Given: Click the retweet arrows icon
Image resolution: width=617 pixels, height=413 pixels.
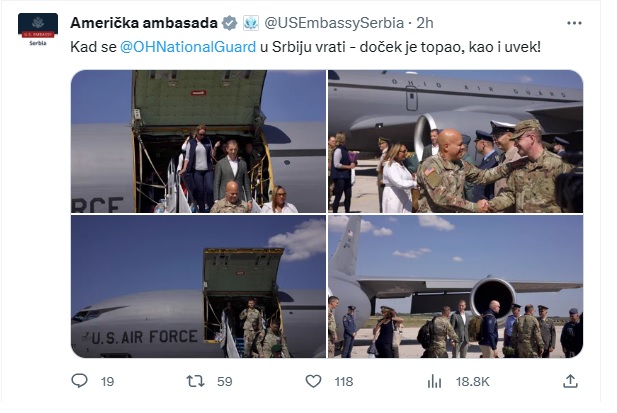Looking at the screenshot, I should click(x=195, y=381).
